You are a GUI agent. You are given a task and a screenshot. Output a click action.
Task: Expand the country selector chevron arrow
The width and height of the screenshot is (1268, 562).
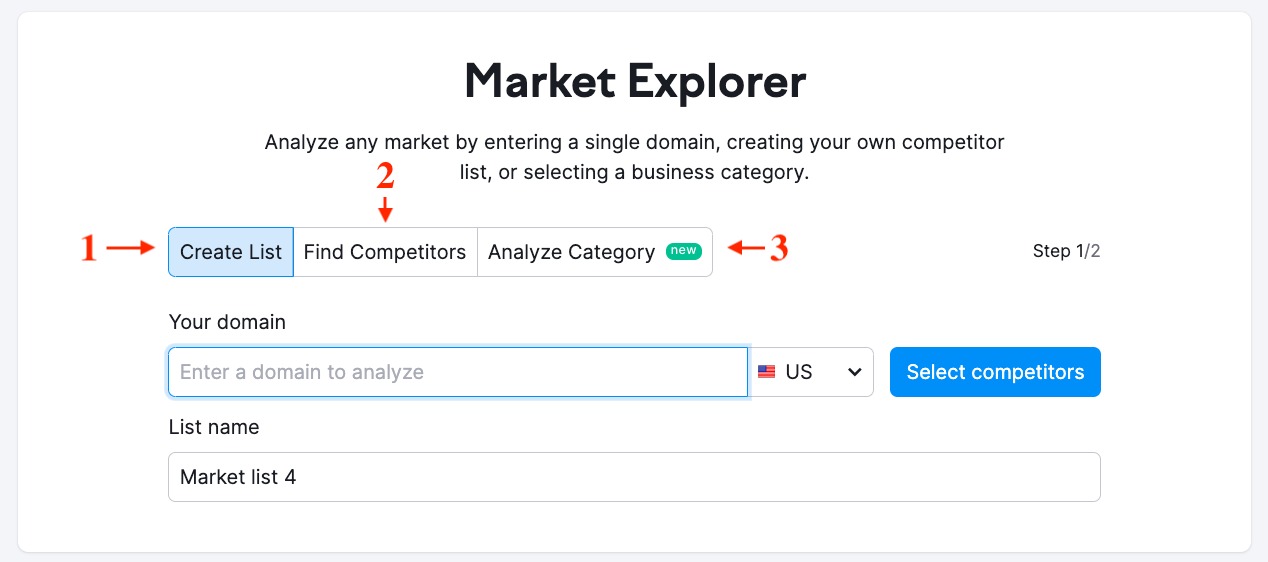point(854,372)
